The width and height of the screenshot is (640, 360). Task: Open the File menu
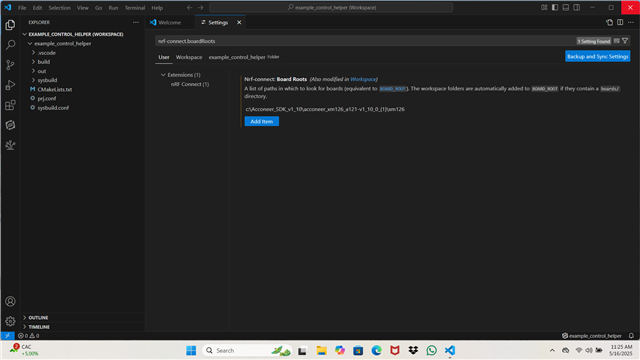click(x=22, y=8)
